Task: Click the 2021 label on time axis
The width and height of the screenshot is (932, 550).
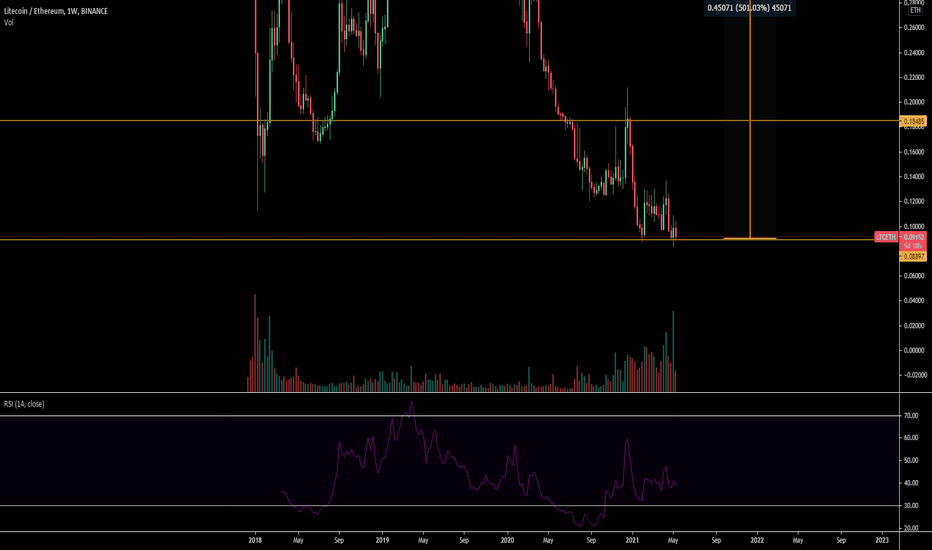Action: [x=632, y=540]
